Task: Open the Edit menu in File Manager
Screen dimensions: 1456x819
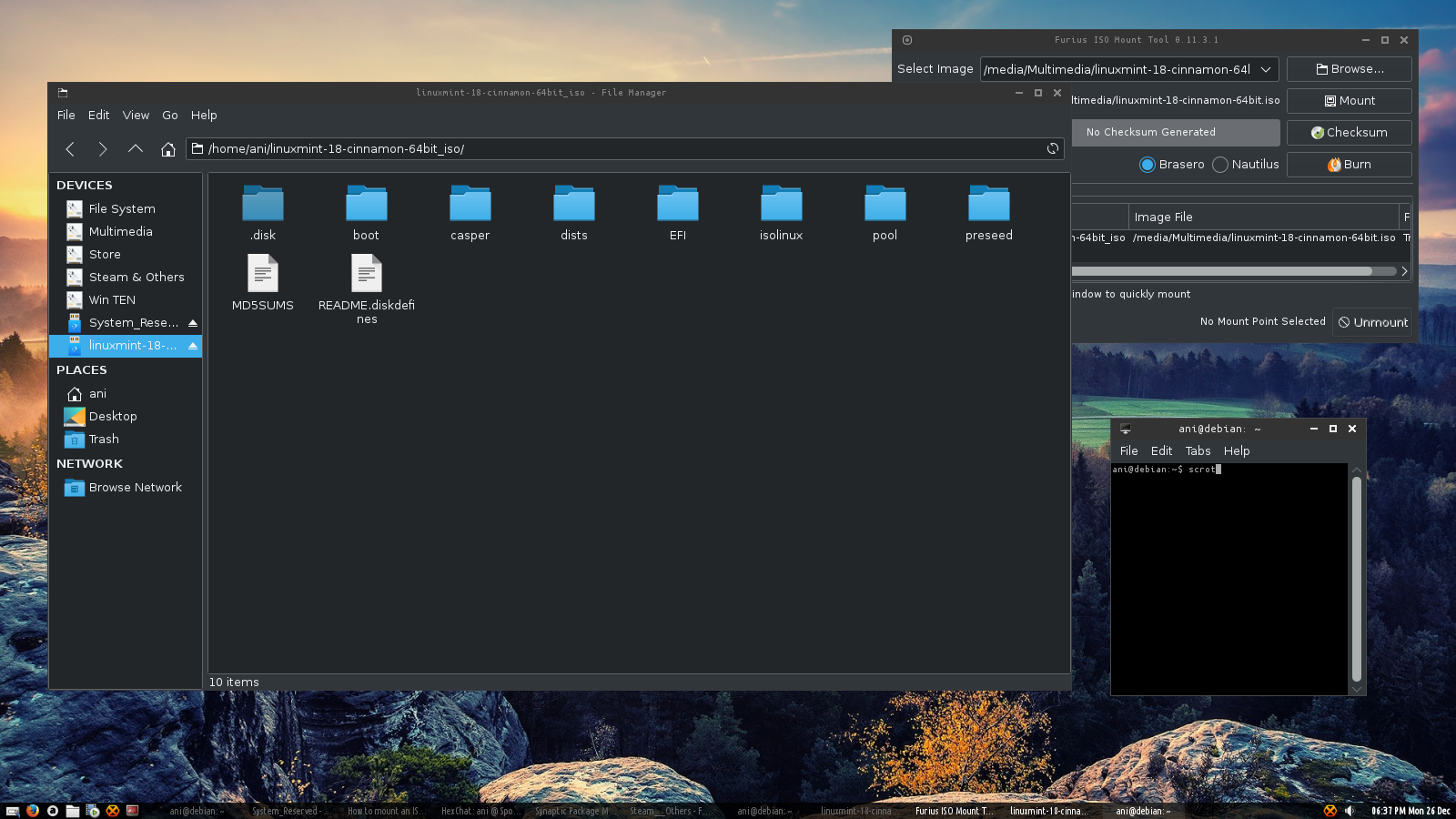Action: tap(98, 116)
